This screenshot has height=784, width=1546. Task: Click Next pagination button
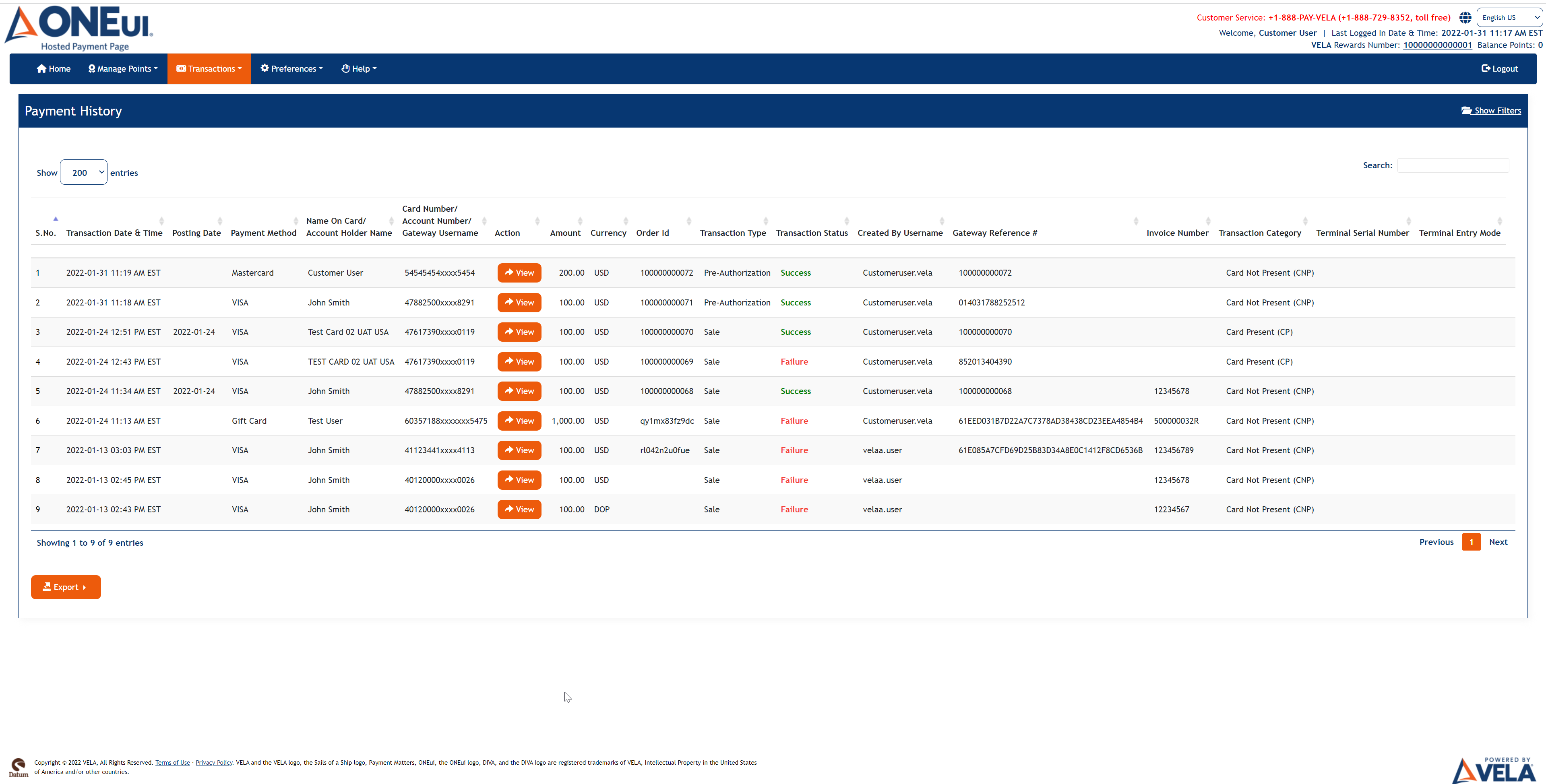pos(1498,542)
